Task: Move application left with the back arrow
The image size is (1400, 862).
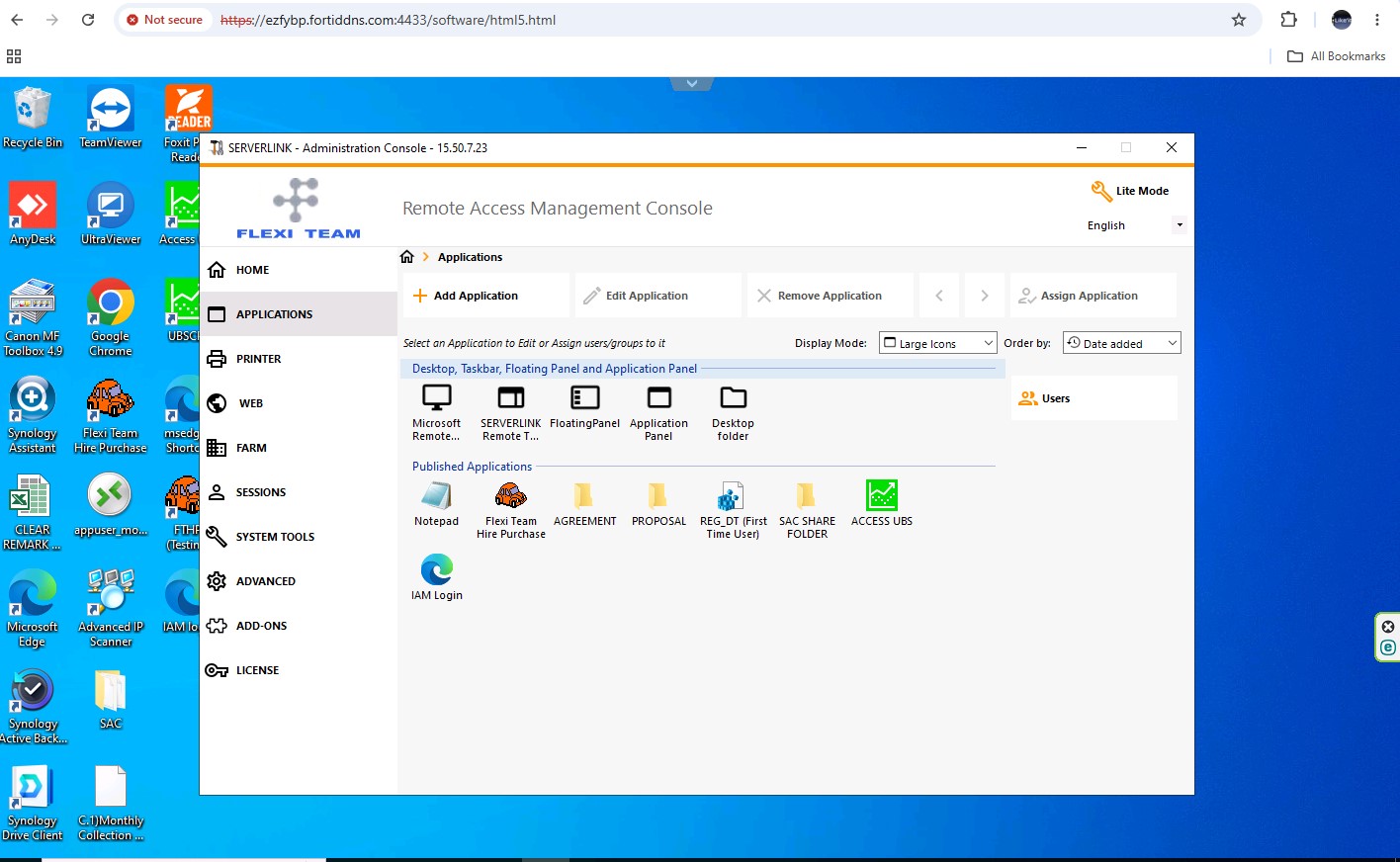Action: click(939, 296)
